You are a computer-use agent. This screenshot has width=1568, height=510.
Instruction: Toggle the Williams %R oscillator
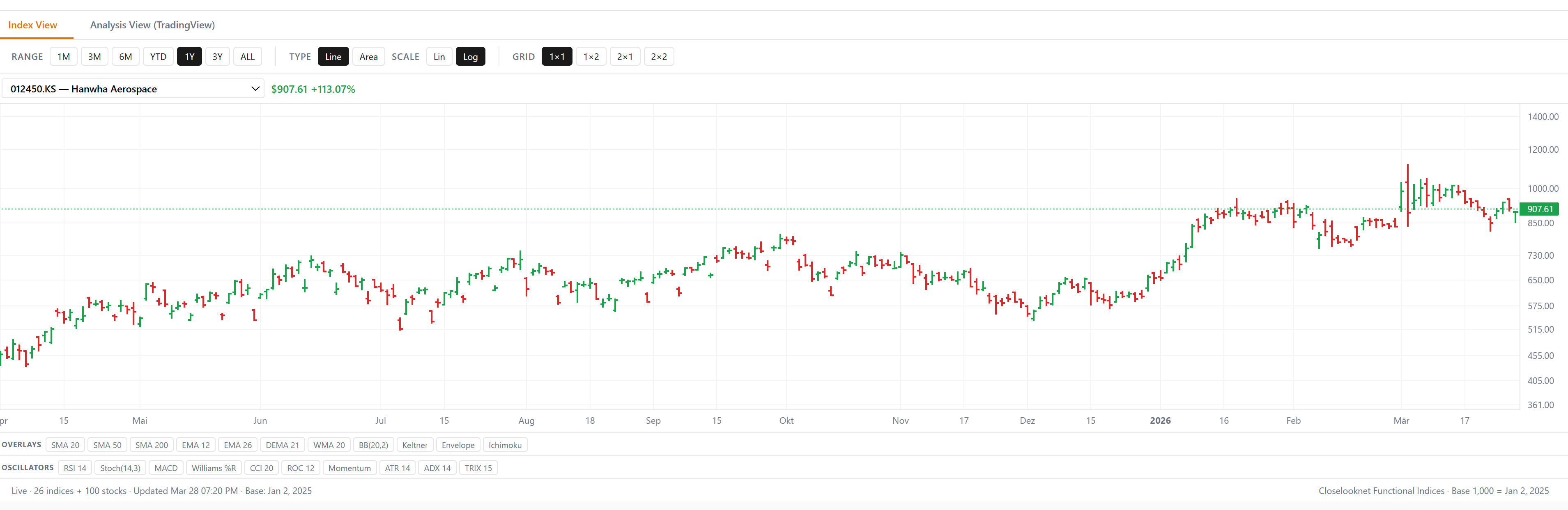coord(214,468)
